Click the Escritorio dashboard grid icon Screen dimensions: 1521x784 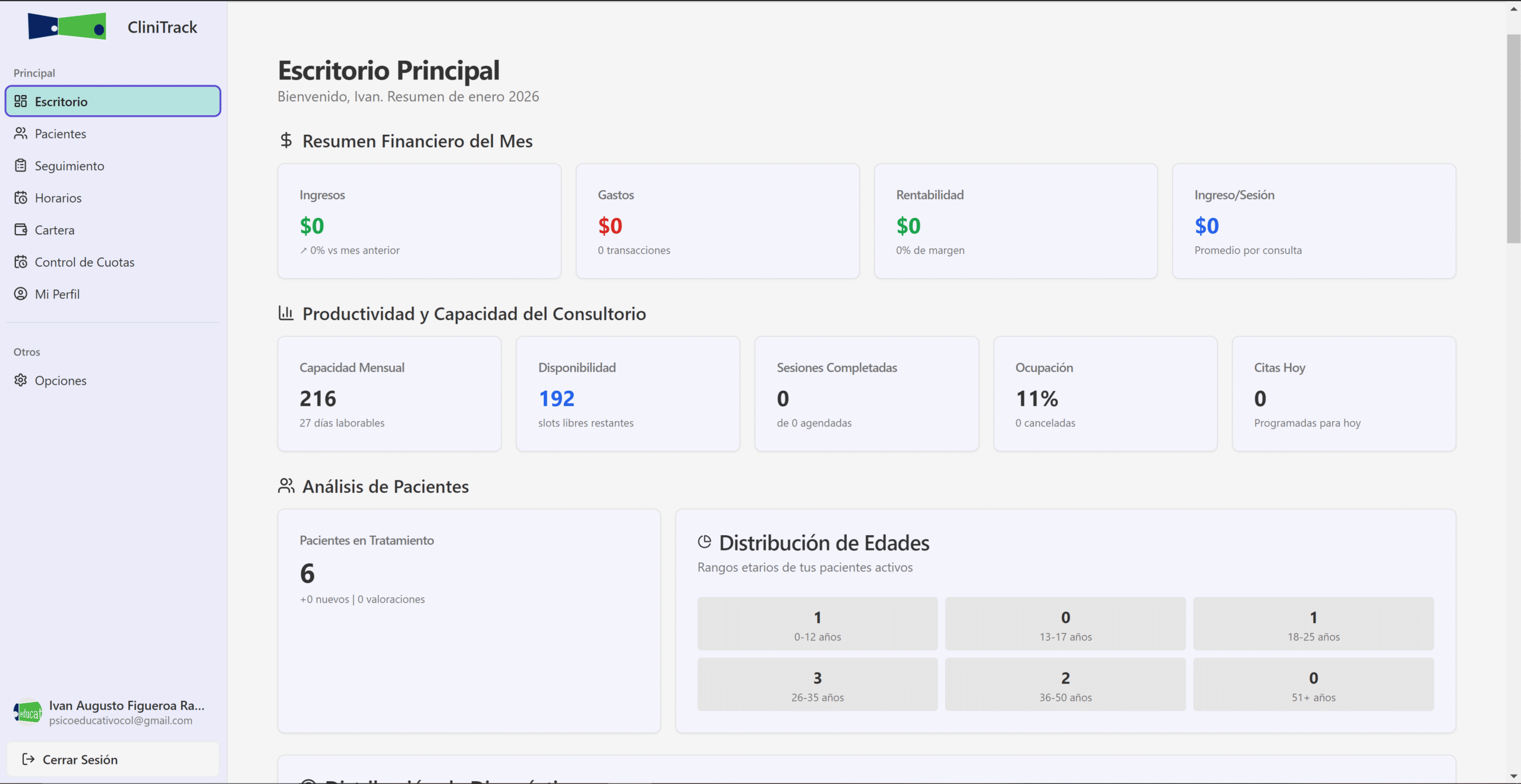click(21, 101)
